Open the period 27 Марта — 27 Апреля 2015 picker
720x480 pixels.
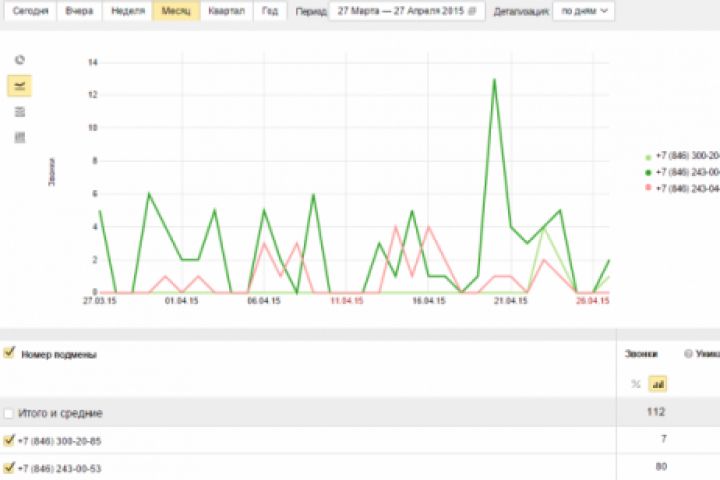[407, 11]
